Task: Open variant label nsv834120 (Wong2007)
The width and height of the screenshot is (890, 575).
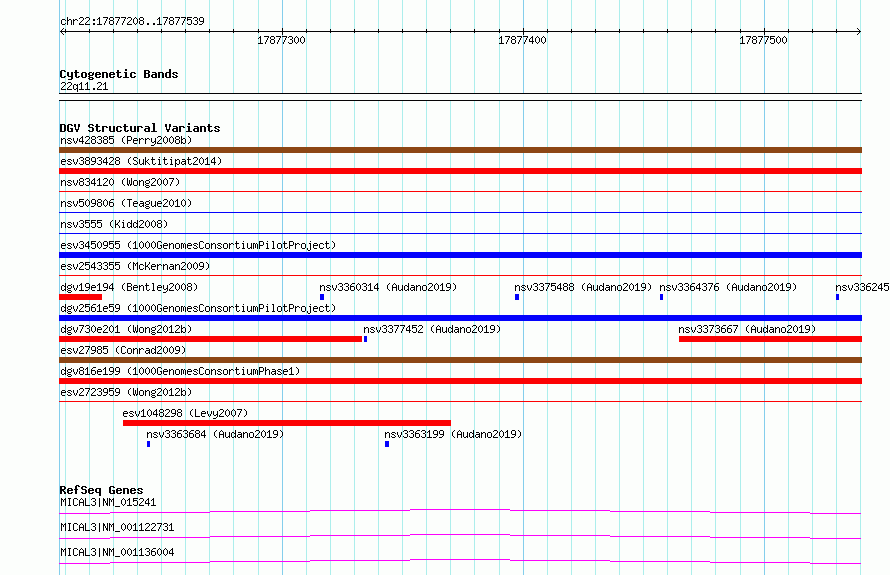Action: click(120, 182)
